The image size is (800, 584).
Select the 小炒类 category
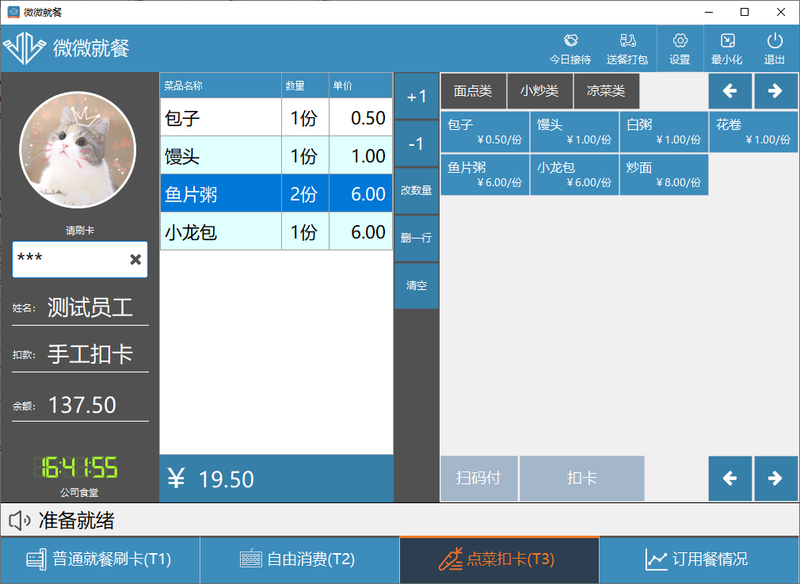pos(540,91)
